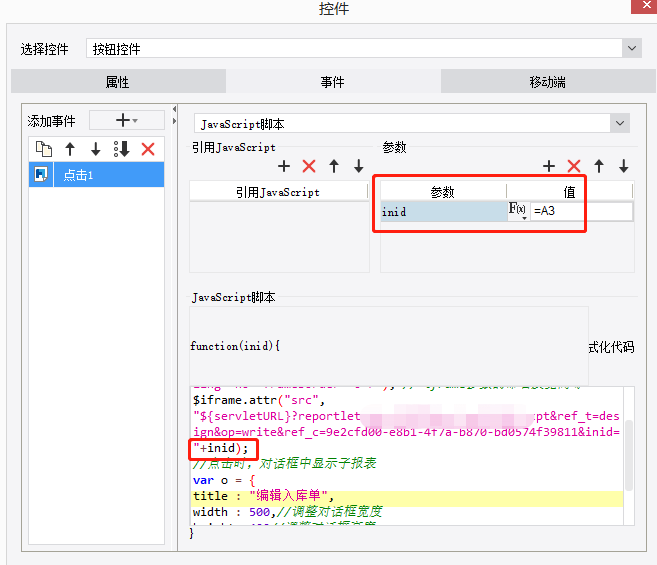Move referenced JavaScript entry down

point(359,166)
